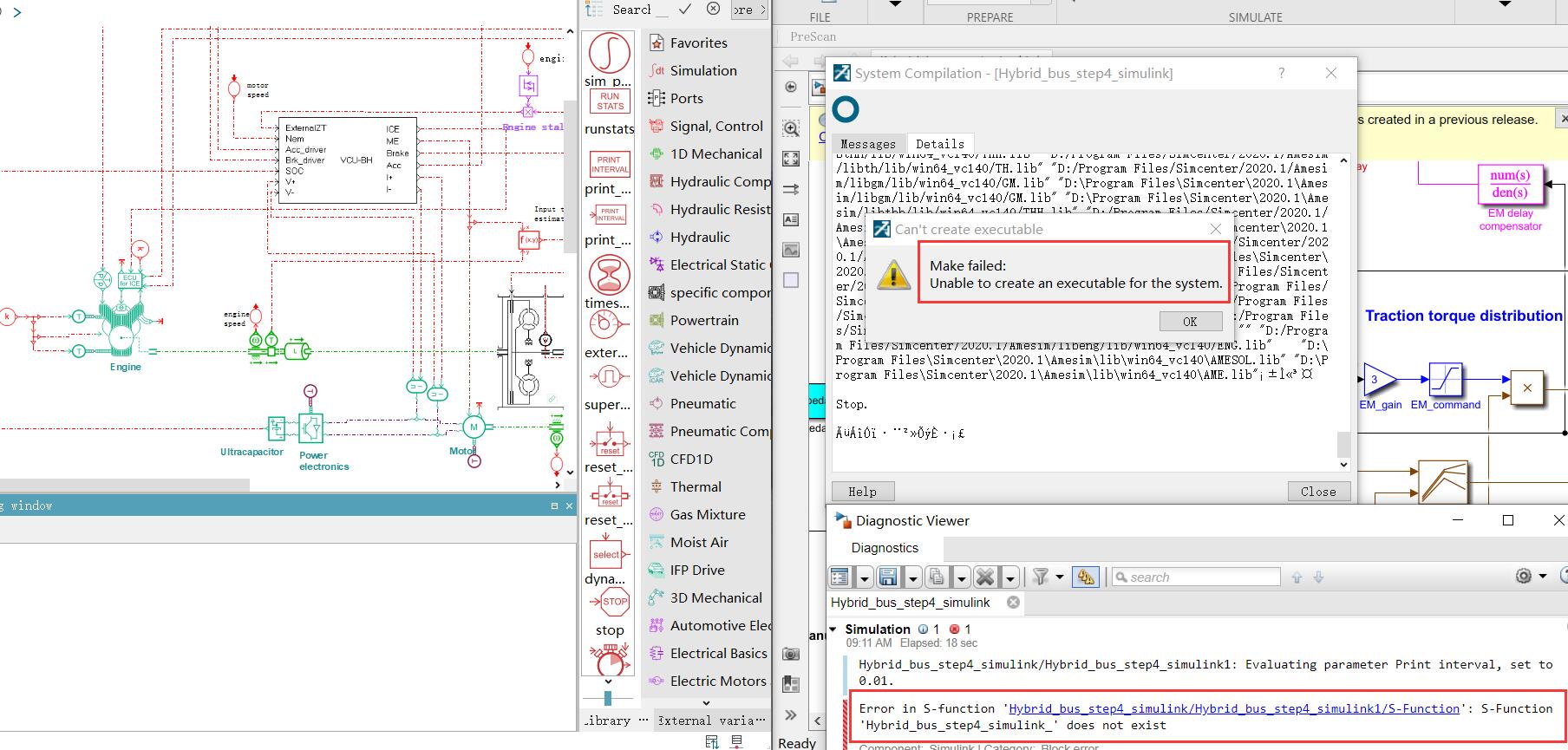This screenshot has width=1568, height=750.
Task: Open the S-Function block hyperlink
Action: click(x=1234, y=708)
